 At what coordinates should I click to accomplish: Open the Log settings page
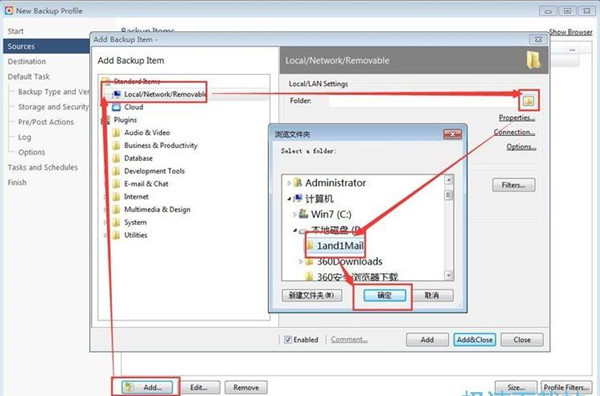(24, 137)
